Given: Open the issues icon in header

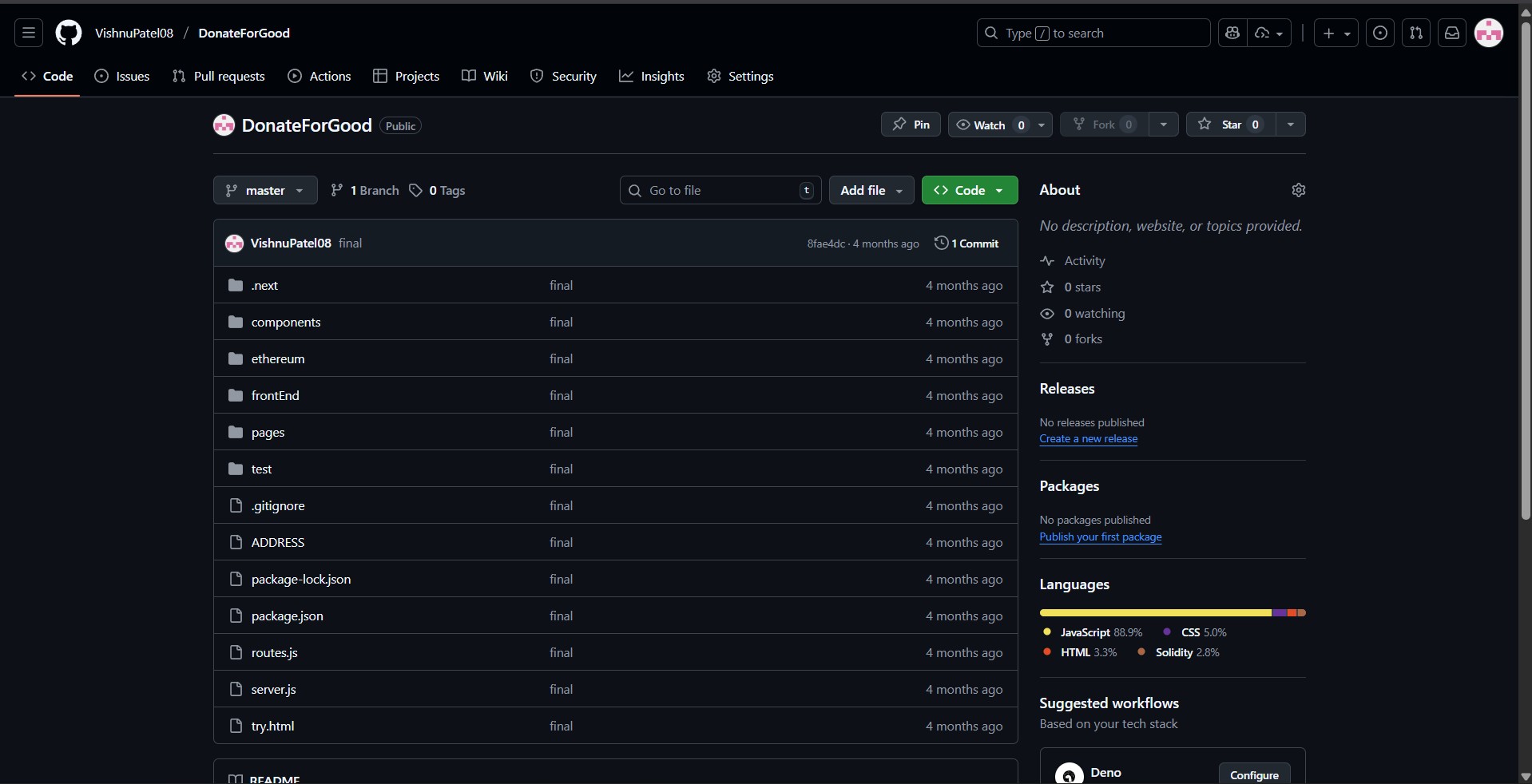Looking at the screenshot, I should [x=1380, y=33].
